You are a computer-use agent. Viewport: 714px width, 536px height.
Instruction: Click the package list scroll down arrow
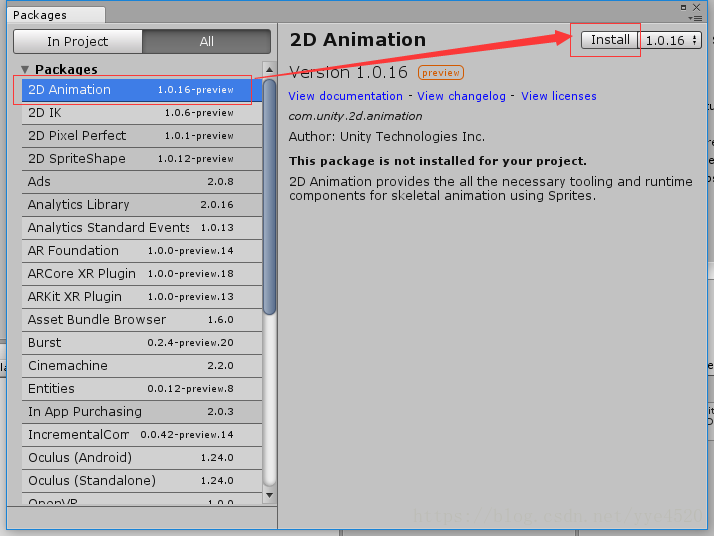[x=270, y=495]
